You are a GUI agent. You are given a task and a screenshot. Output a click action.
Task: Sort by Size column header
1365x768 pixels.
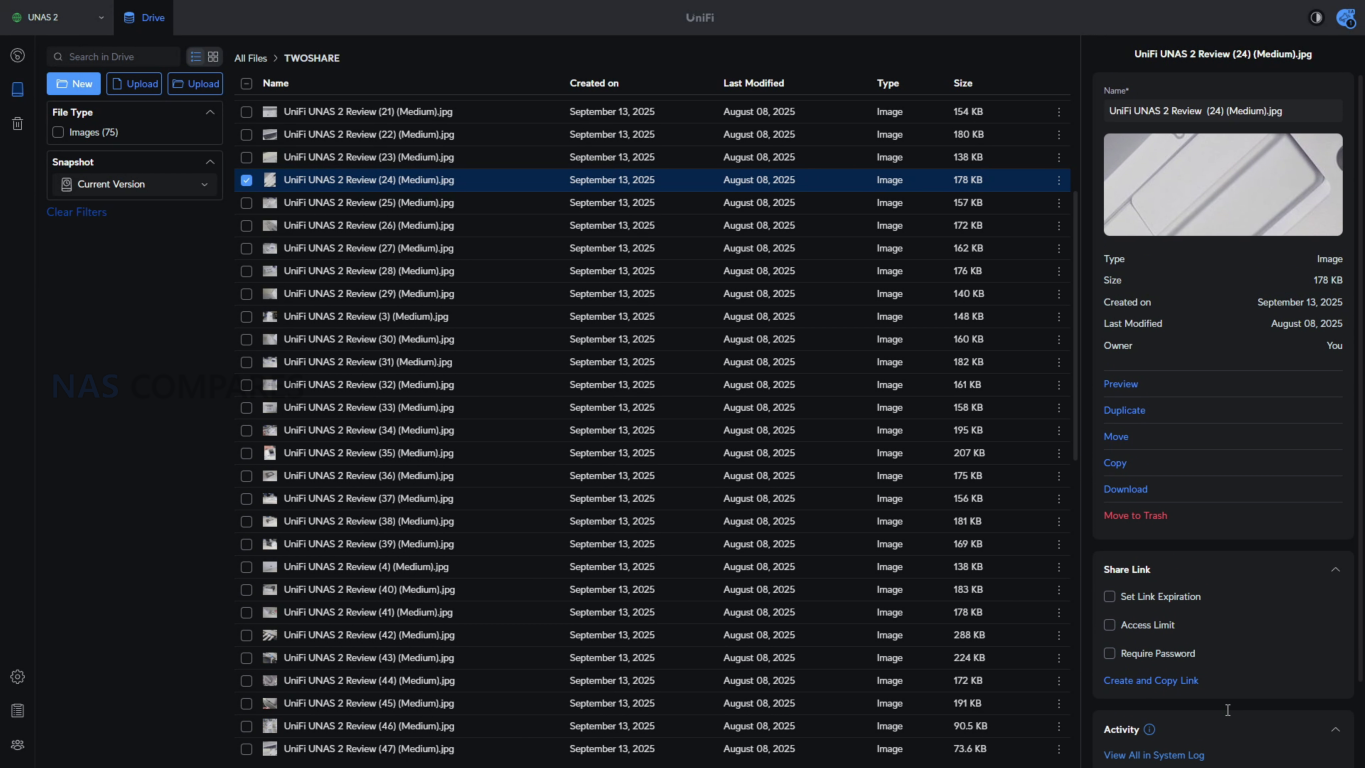tap(963, 84)
